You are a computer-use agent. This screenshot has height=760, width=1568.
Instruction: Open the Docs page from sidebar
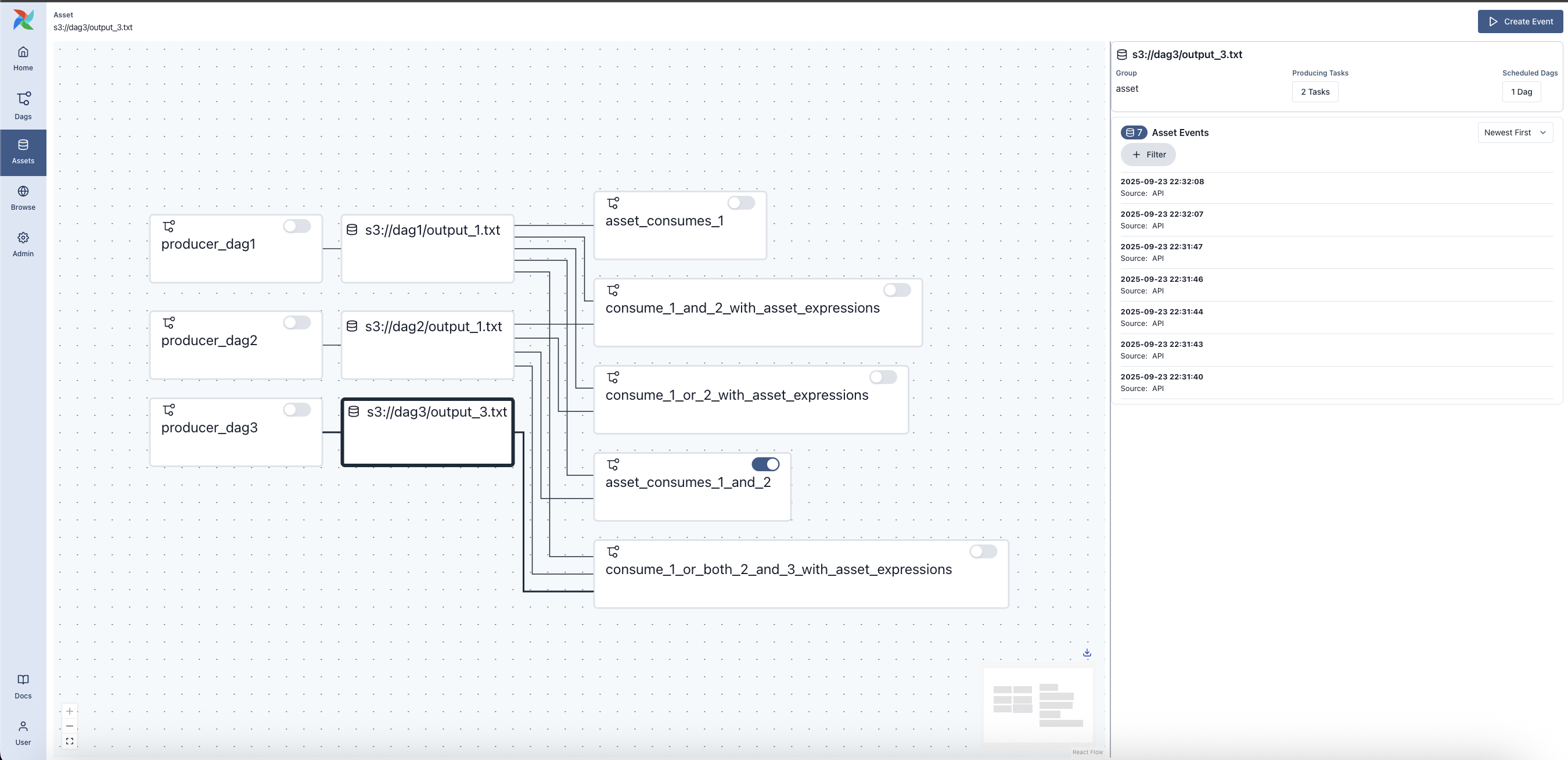pos(23,685)
